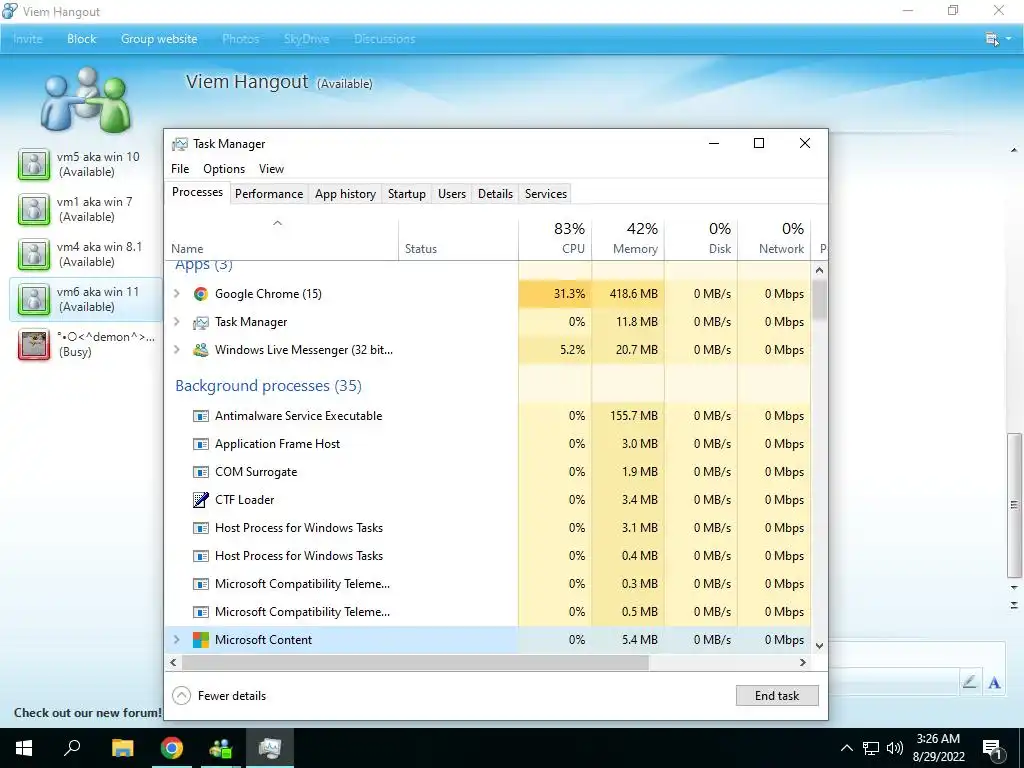The height and width of the screenshot is (768, 1024).
Task: Click the Antimalware Service Executable icon
Action: pyautogui.click(x=200, y=416)
